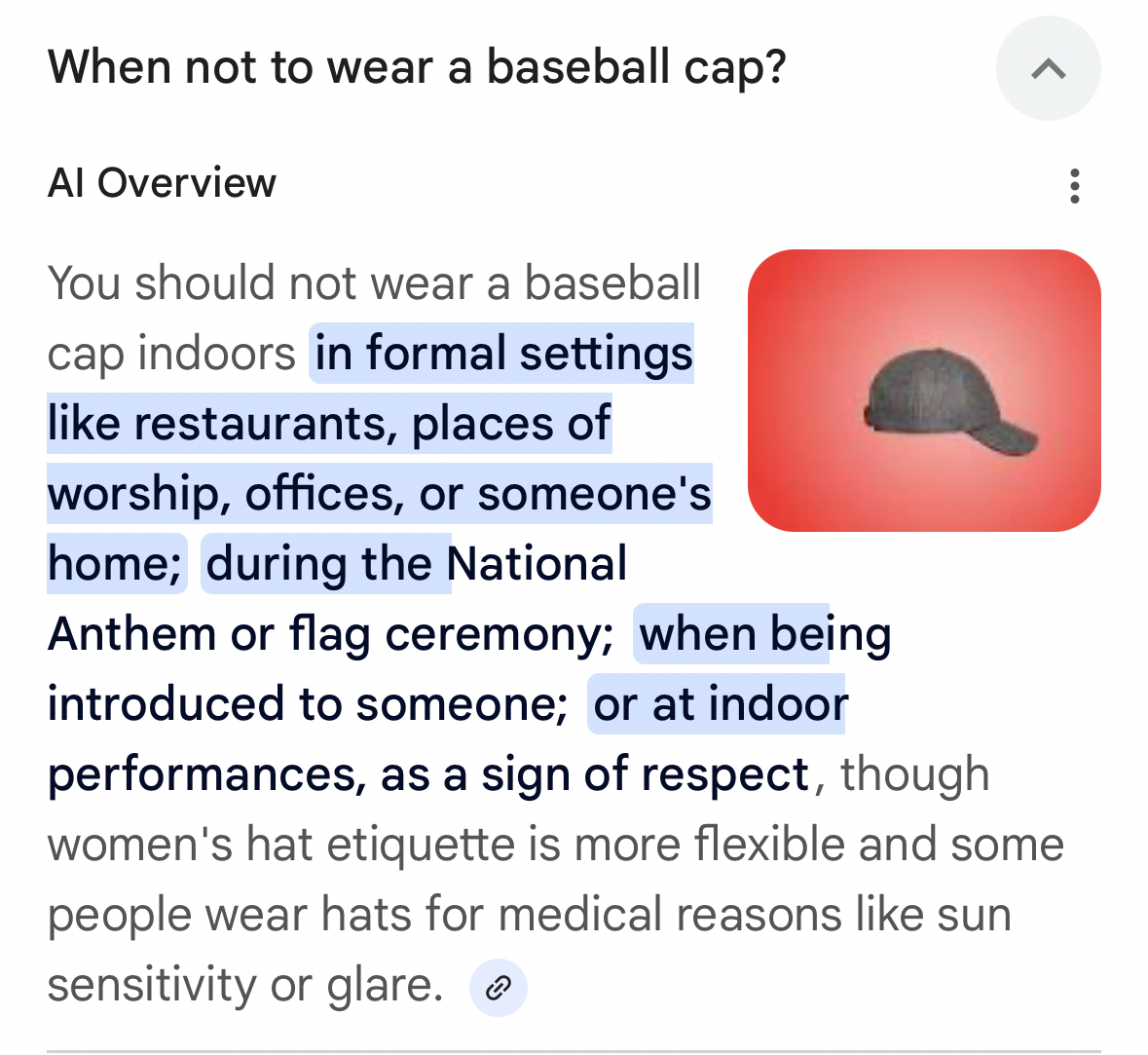This screenshot has height=1055, width=1148.
Task: Click the chain link source icon
Action: click(498, 988)
